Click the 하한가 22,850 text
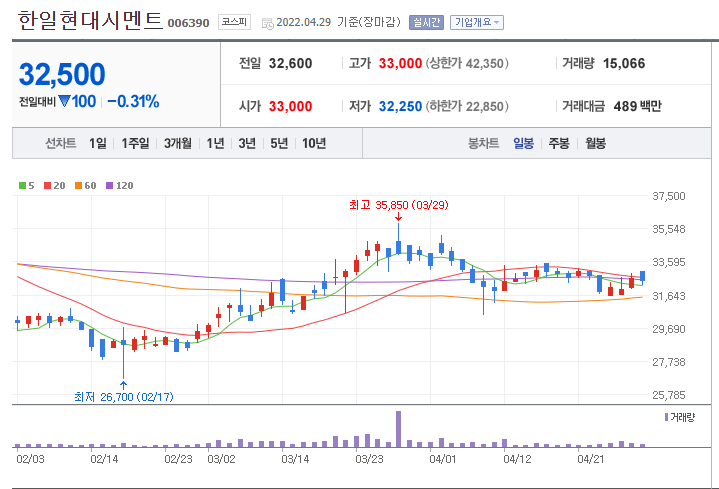Image resolution: width=719 pixels, height=489 pixels. pos(467,106)
